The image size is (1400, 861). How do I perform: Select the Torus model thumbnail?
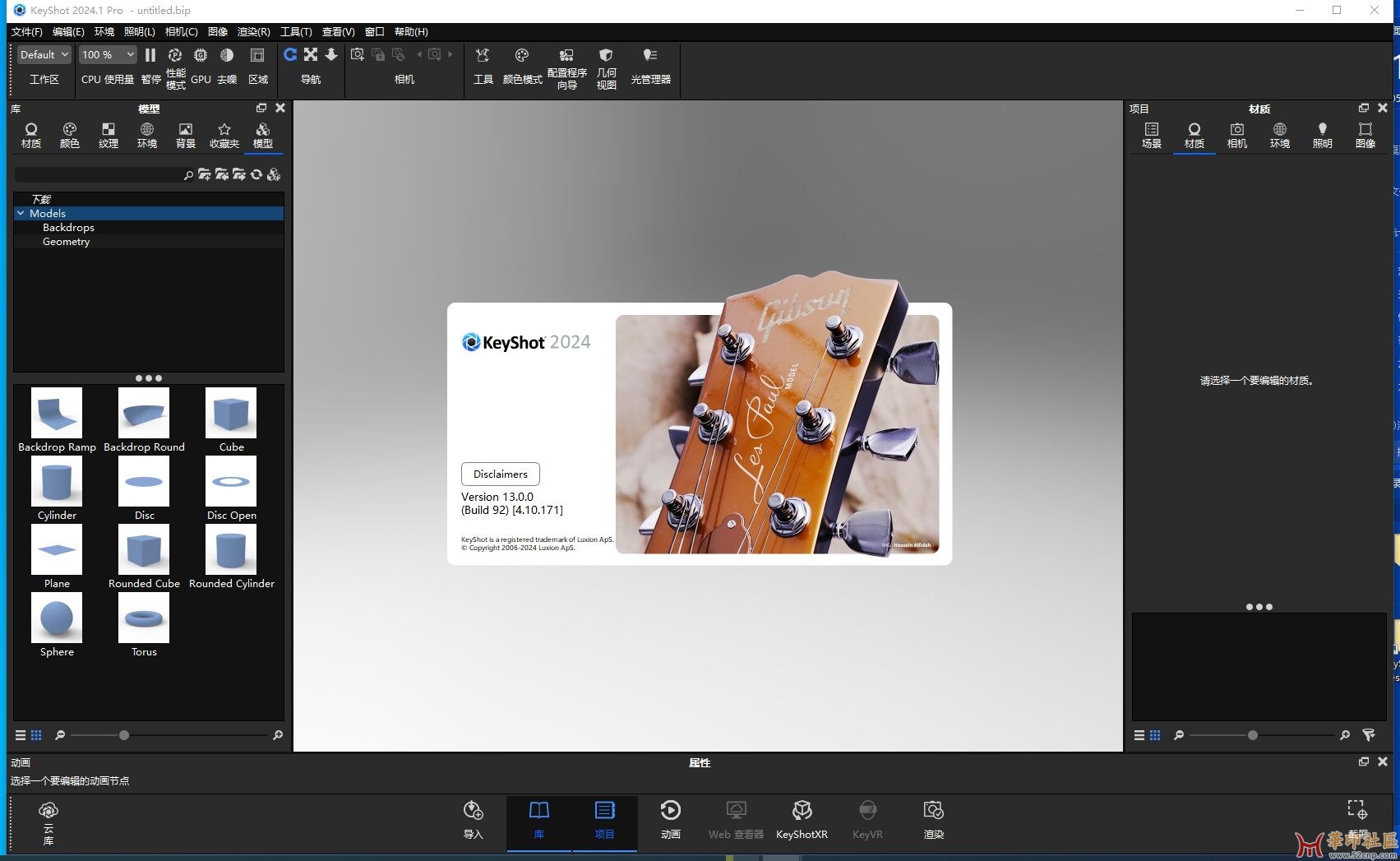(144, 618)
